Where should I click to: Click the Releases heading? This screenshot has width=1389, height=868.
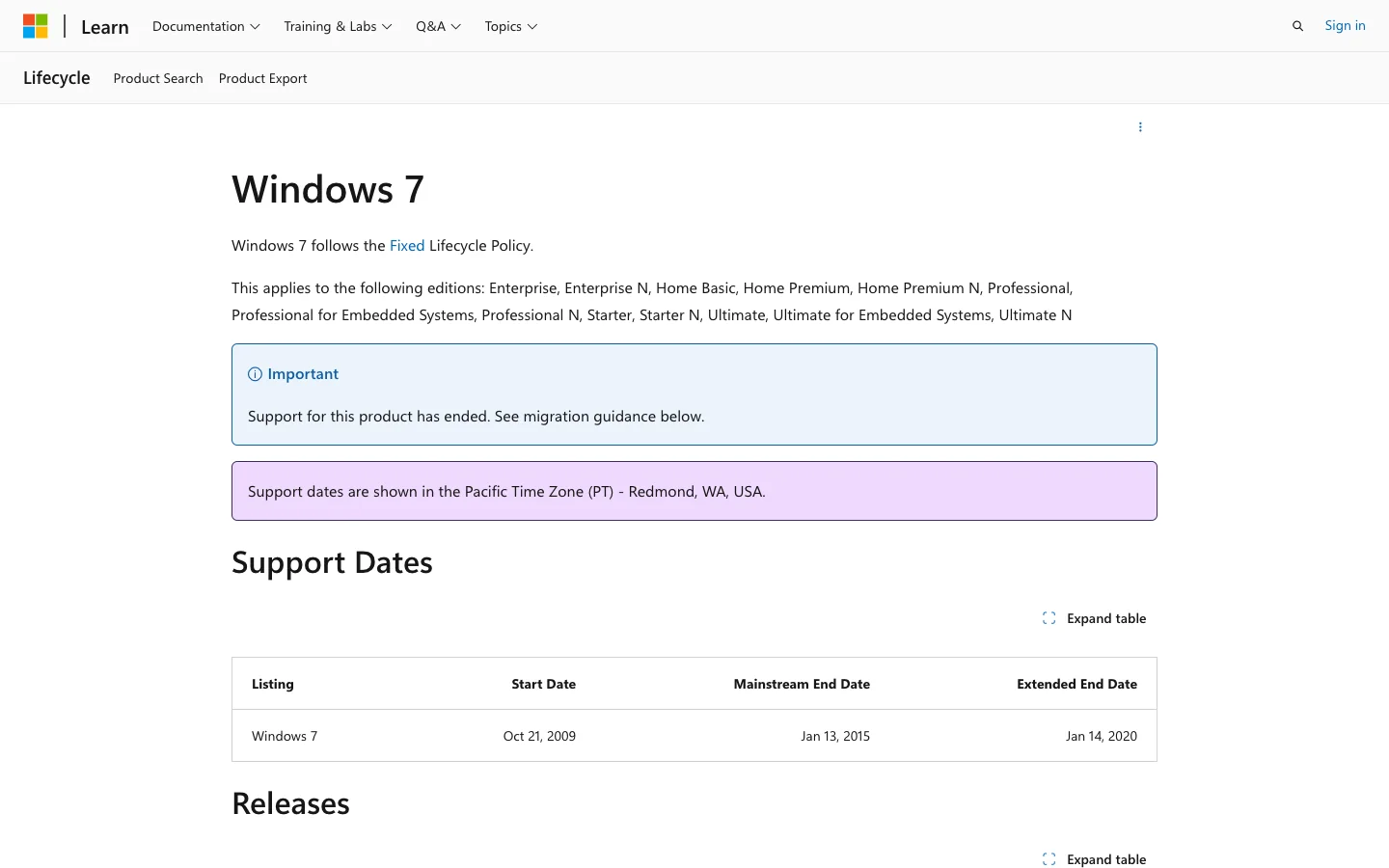pyautogui.click(x=290, y=803)
